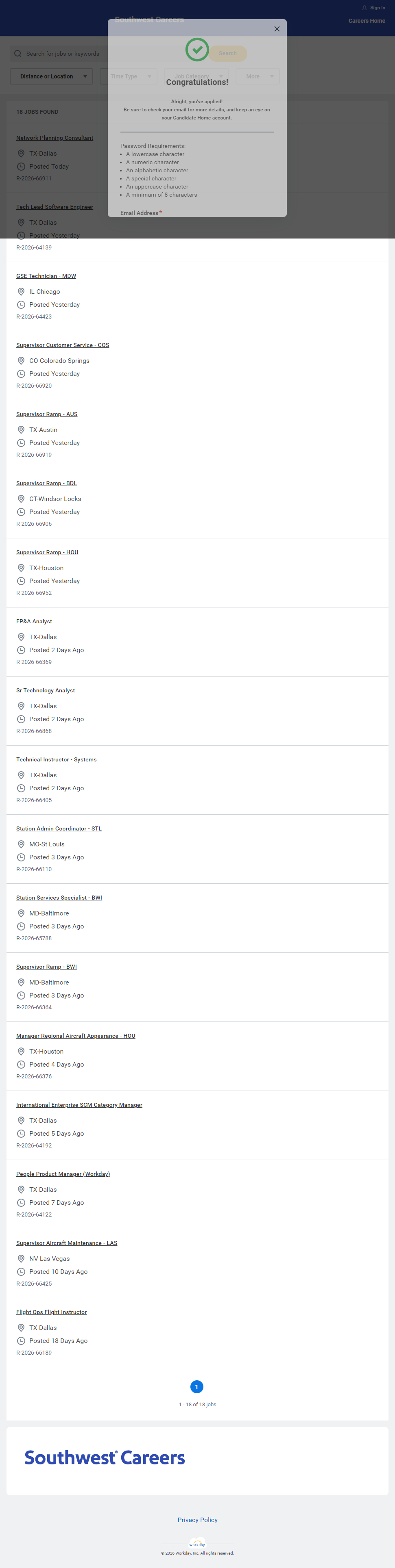Viewport: 395px width, 1568px height.
Task: Expand the Distance or Location dropdown
Action: pos(51,77)
